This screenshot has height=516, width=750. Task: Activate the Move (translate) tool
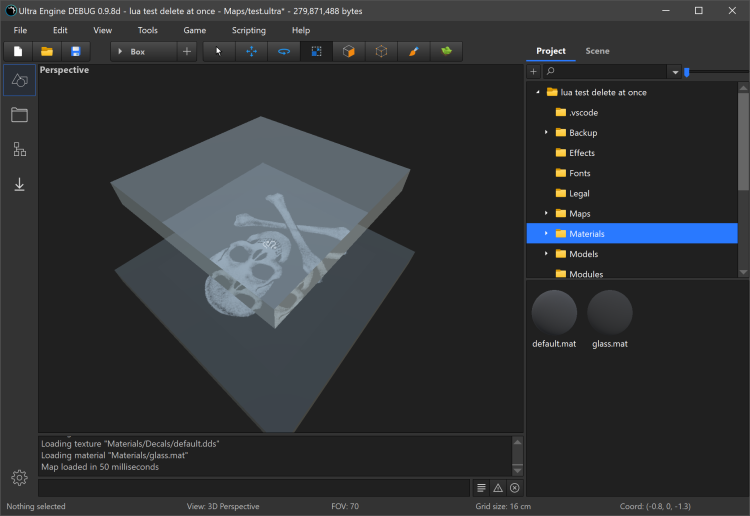(x=251, y=51)
